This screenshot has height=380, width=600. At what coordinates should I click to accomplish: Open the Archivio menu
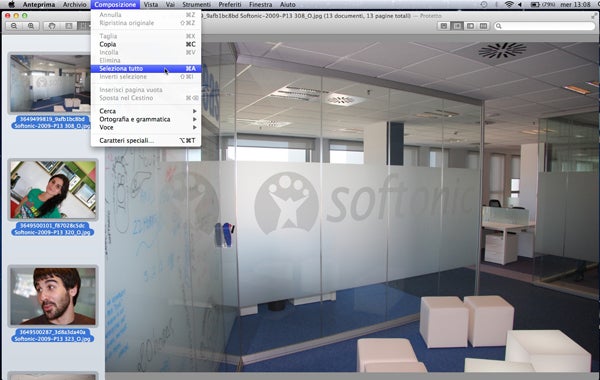tap(75, 5)
